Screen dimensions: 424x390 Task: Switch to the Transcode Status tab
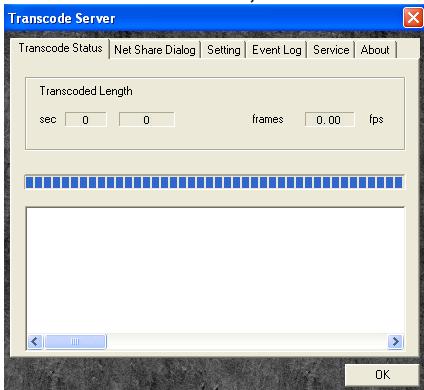coord(60,48)
